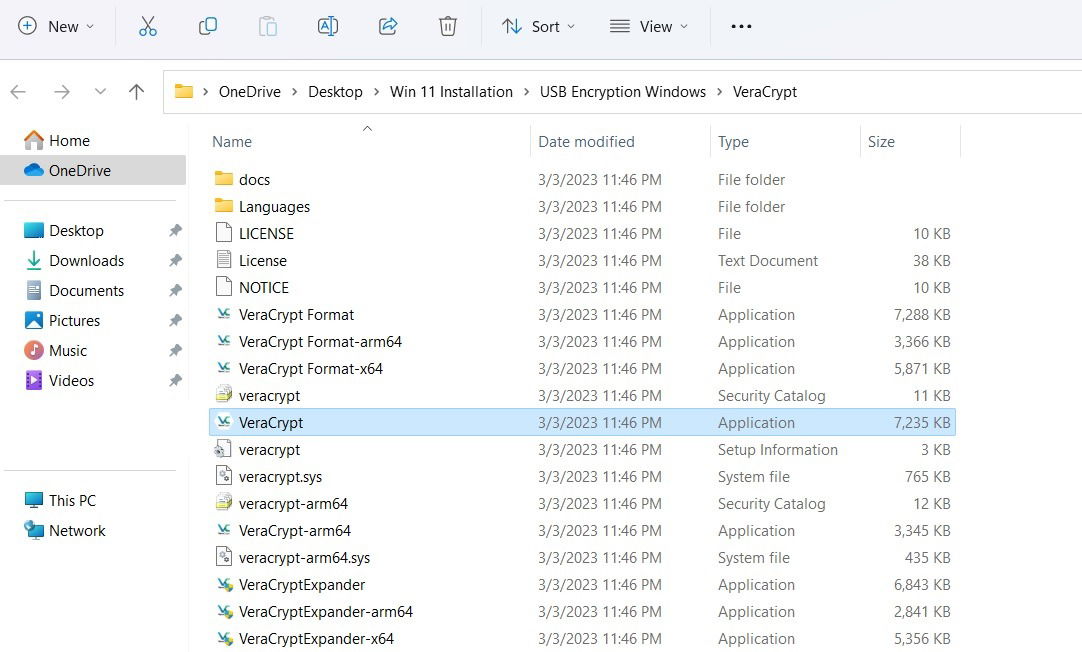
Task: Share the selected file
Action: point(388,26)
